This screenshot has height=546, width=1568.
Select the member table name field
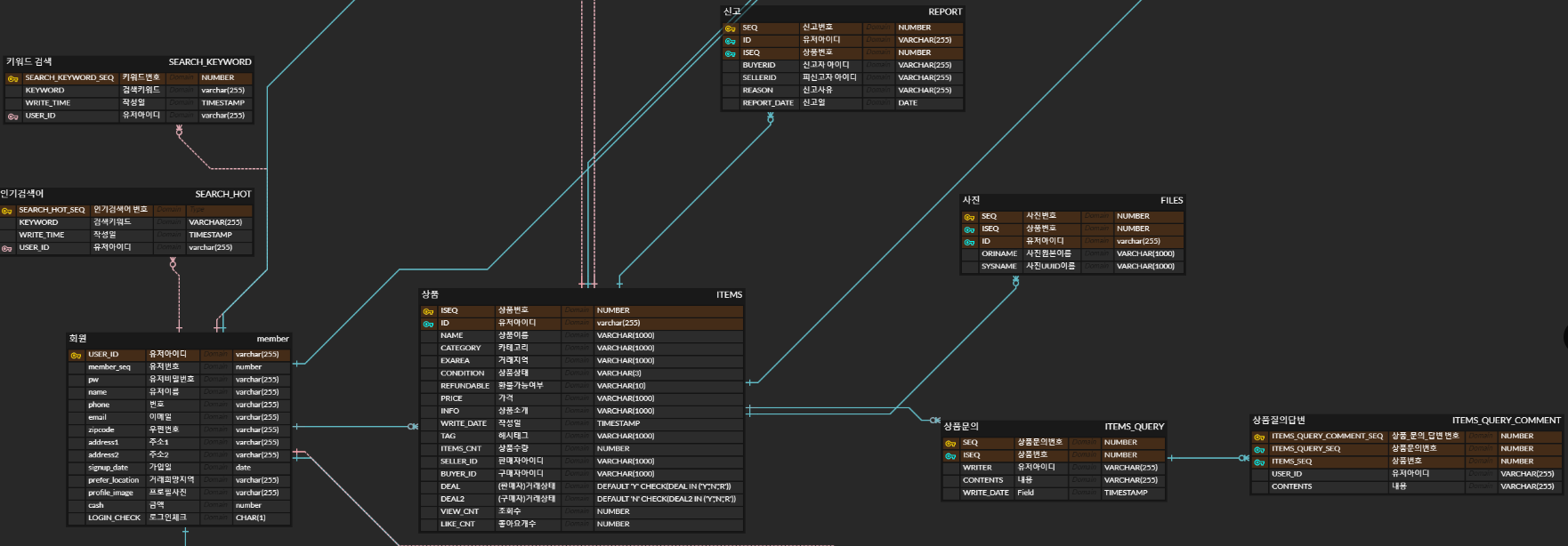click(x=272, y=339)
